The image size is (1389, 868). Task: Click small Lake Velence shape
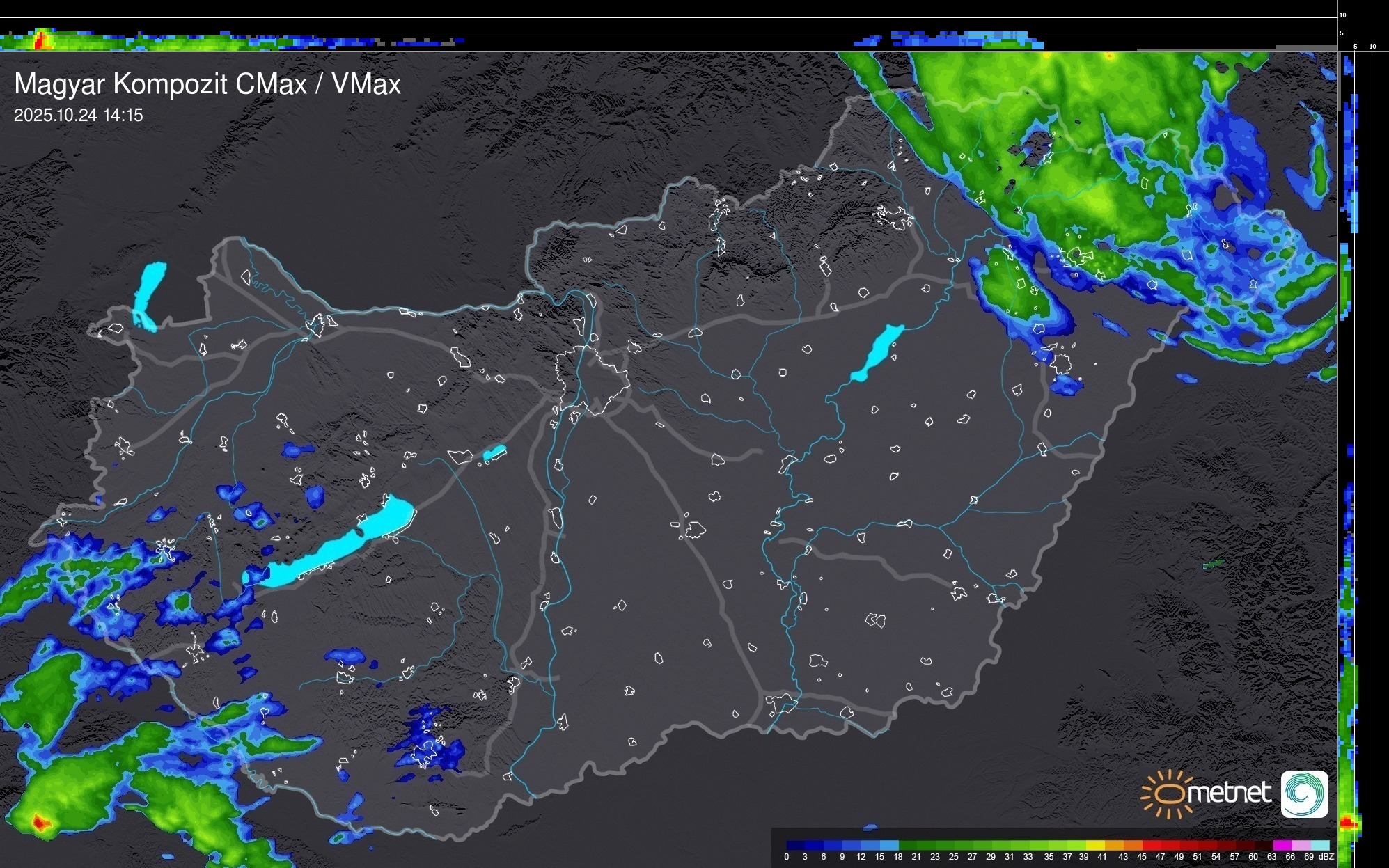494,453
